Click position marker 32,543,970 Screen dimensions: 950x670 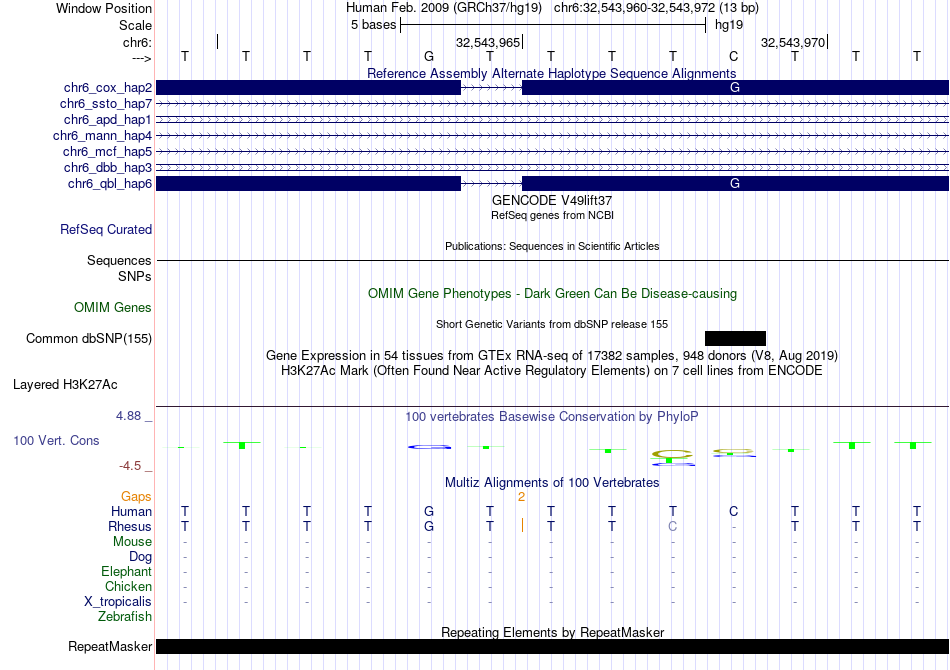point(793,42)
